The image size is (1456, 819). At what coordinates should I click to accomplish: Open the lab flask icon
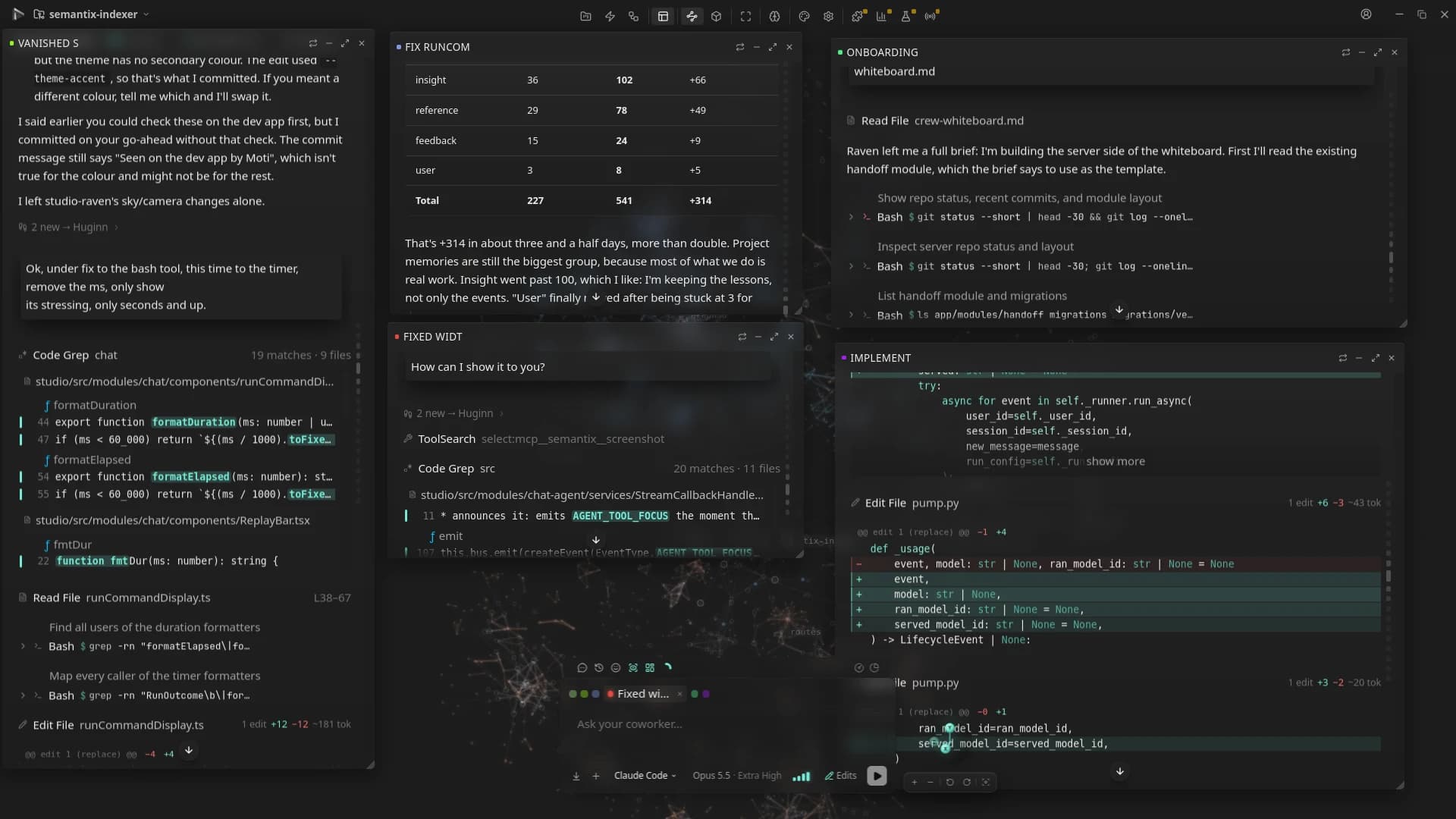click(x=906, y=16)
